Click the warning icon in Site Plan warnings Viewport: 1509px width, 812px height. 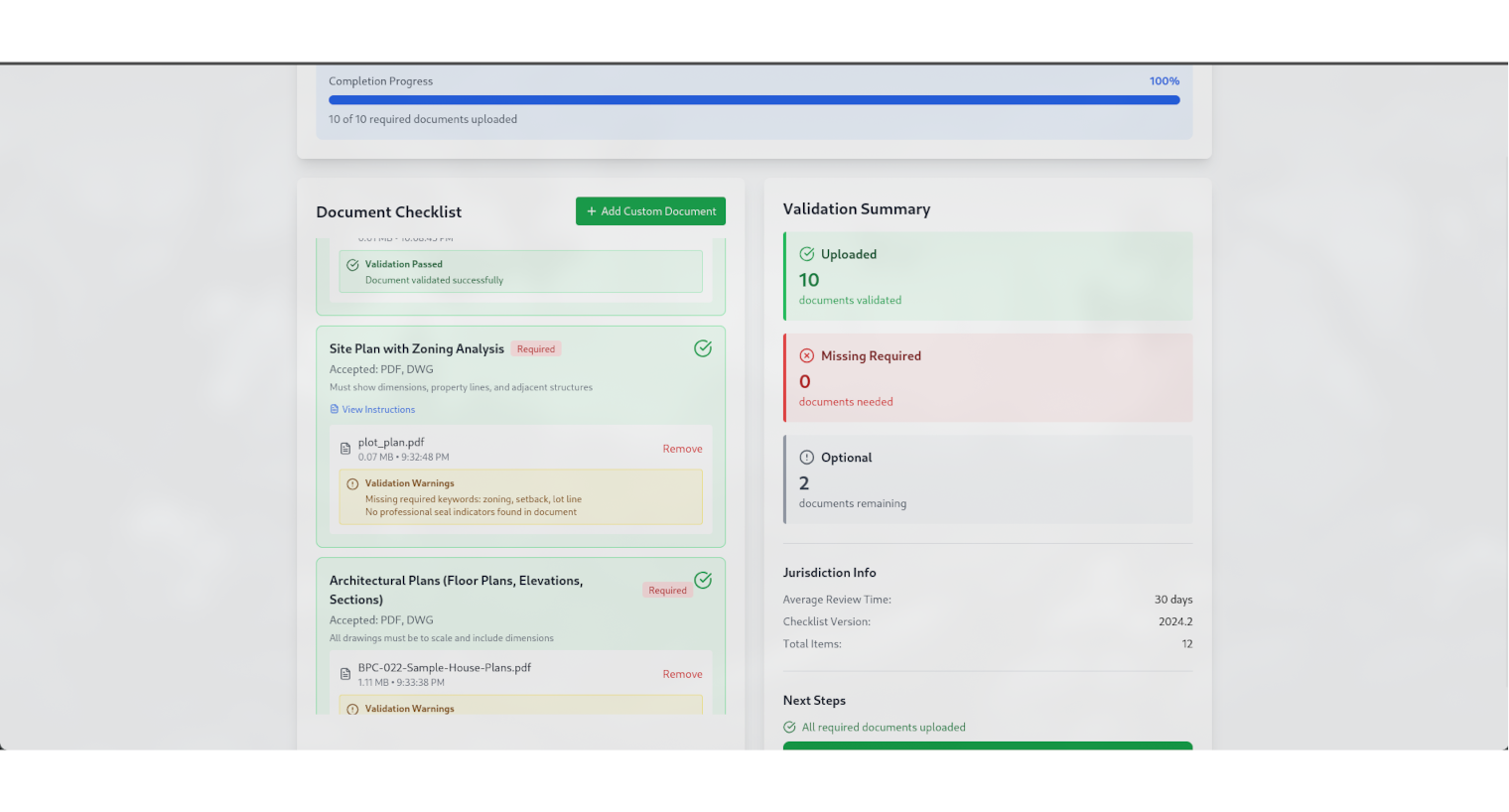(352, 484)
